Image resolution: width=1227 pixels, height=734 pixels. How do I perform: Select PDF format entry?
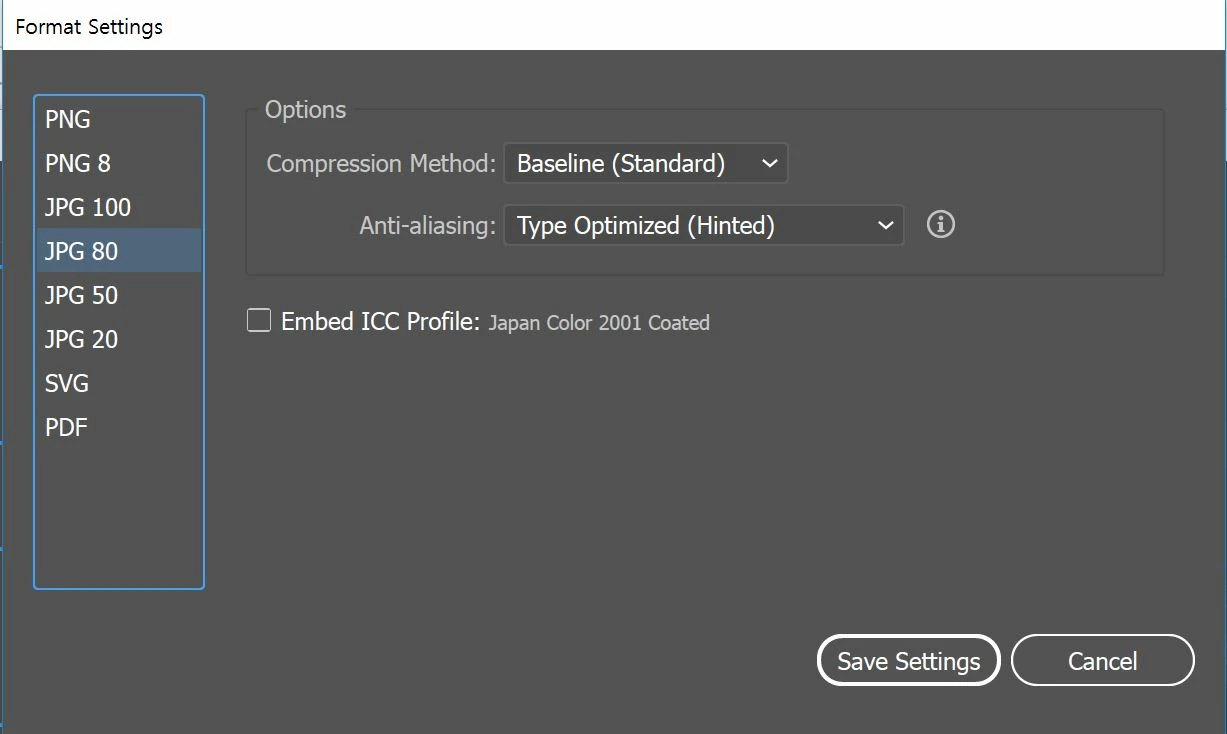point(119,427)
